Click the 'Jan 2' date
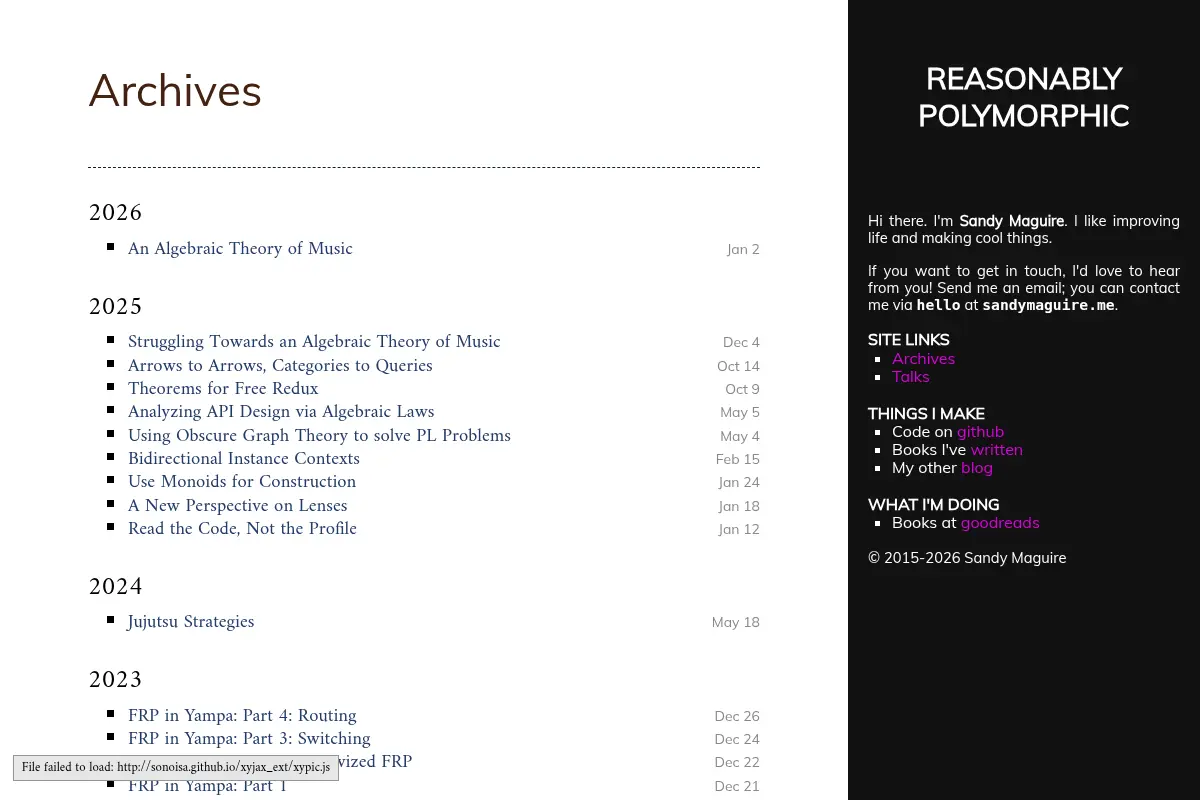Viewport: 1200px width, 800px height. (x=743, y=249)
